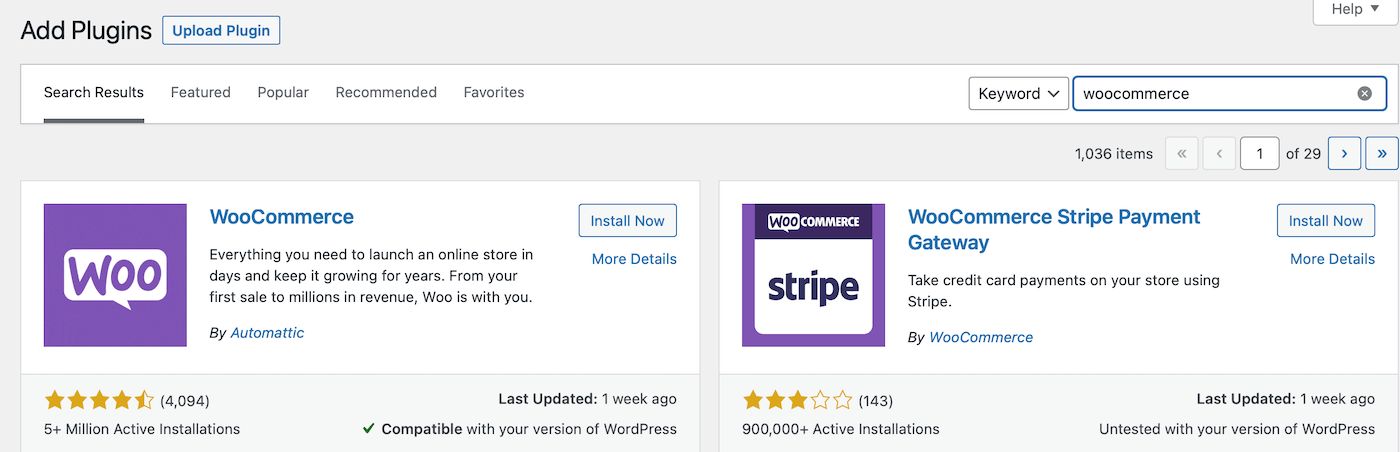View More Details for WooCommerce
Viewport: 1400px width, 452px height.
pyautogui.click(x=634, y=259)
